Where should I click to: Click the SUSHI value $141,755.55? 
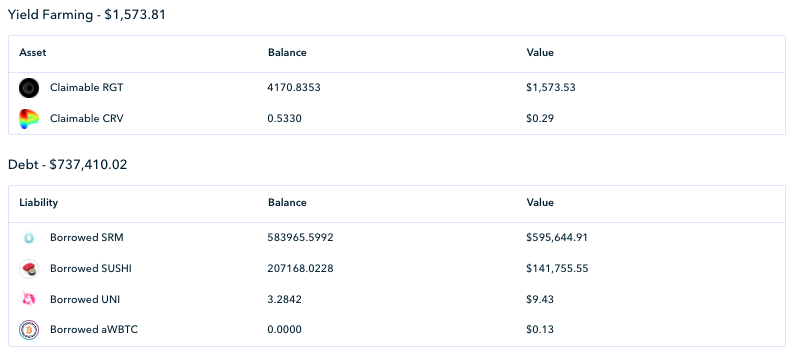[x=557, y=268]
